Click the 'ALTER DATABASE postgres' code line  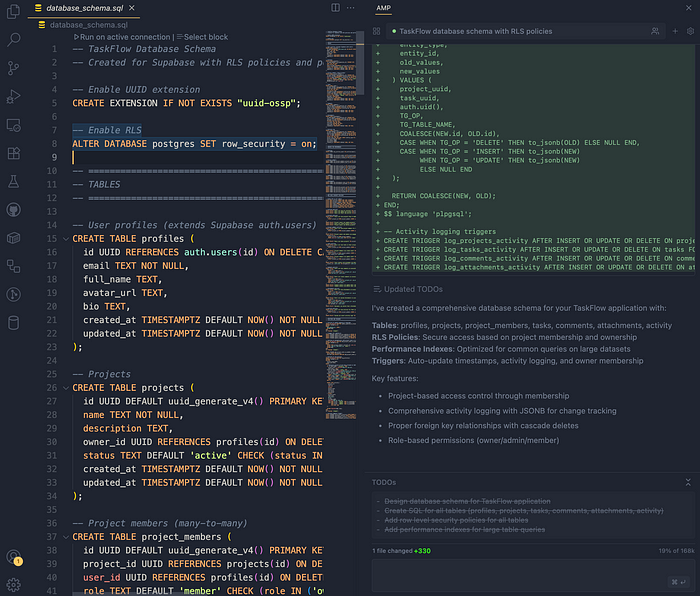pos(194,144)
